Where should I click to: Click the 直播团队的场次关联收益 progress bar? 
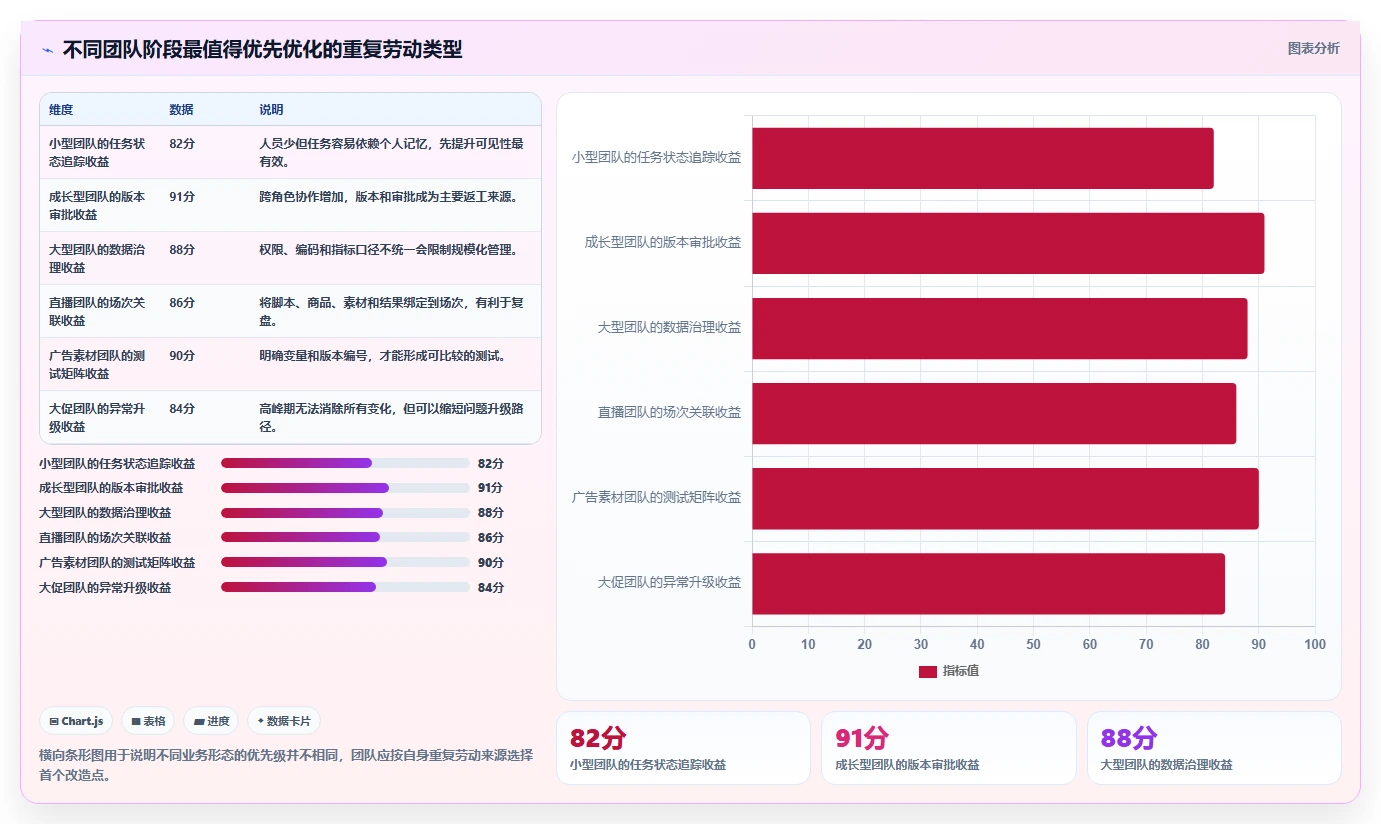(x=345, y=537)
